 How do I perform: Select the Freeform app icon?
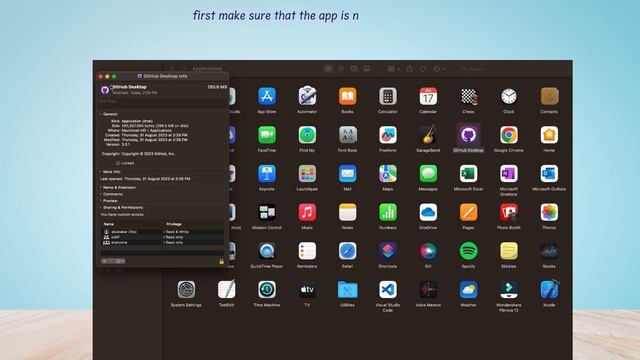point(388,135)
